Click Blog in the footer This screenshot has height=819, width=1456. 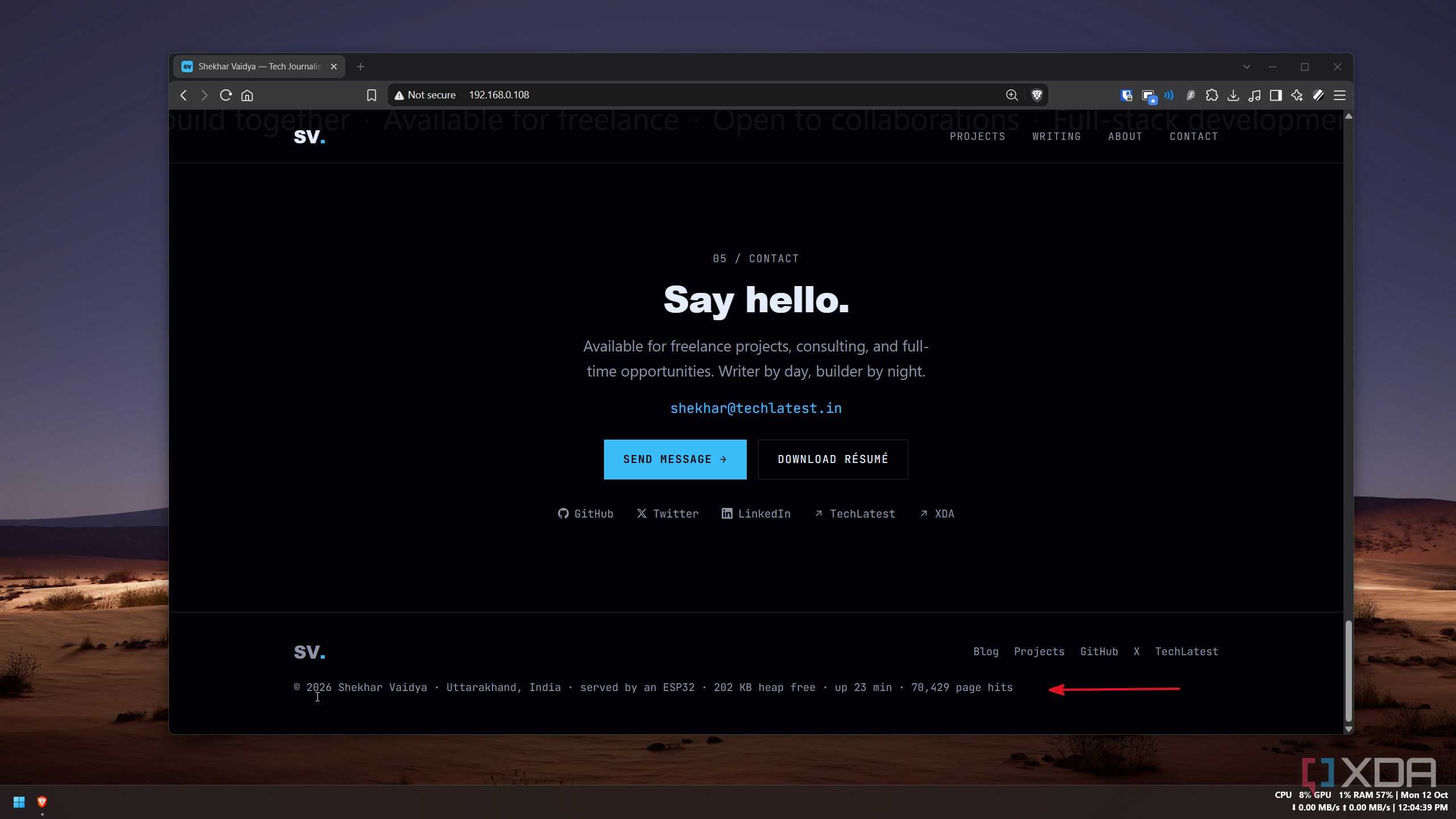pos(986,652)
